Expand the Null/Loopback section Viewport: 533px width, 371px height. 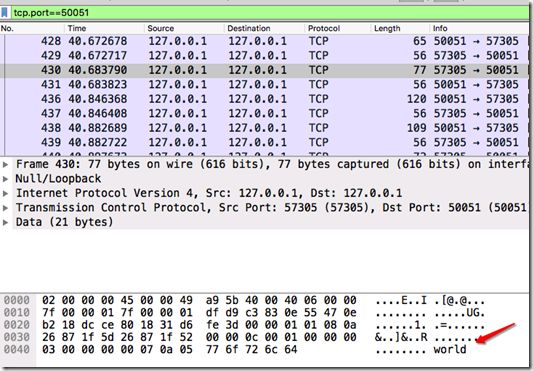[5, 179]
